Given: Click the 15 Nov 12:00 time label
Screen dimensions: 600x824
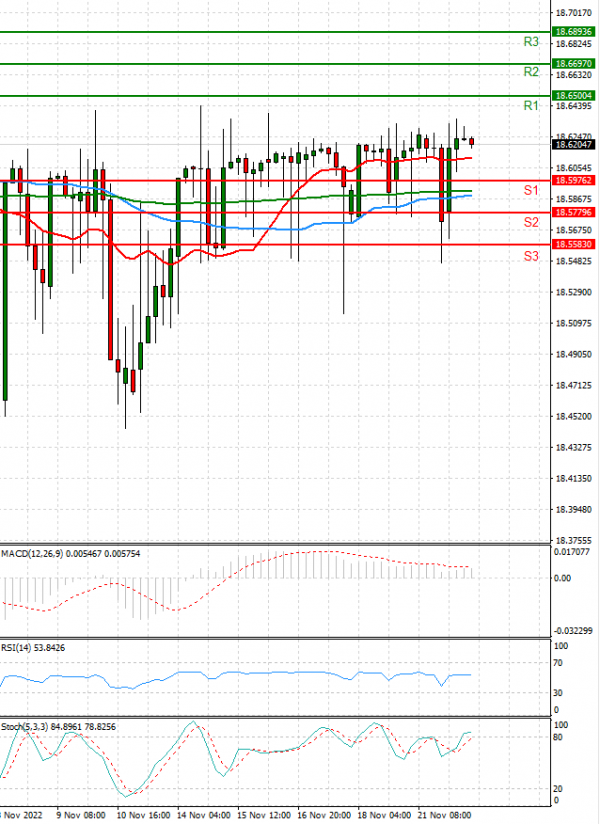Looking at the screenshot, I should (x=264, y=815).
